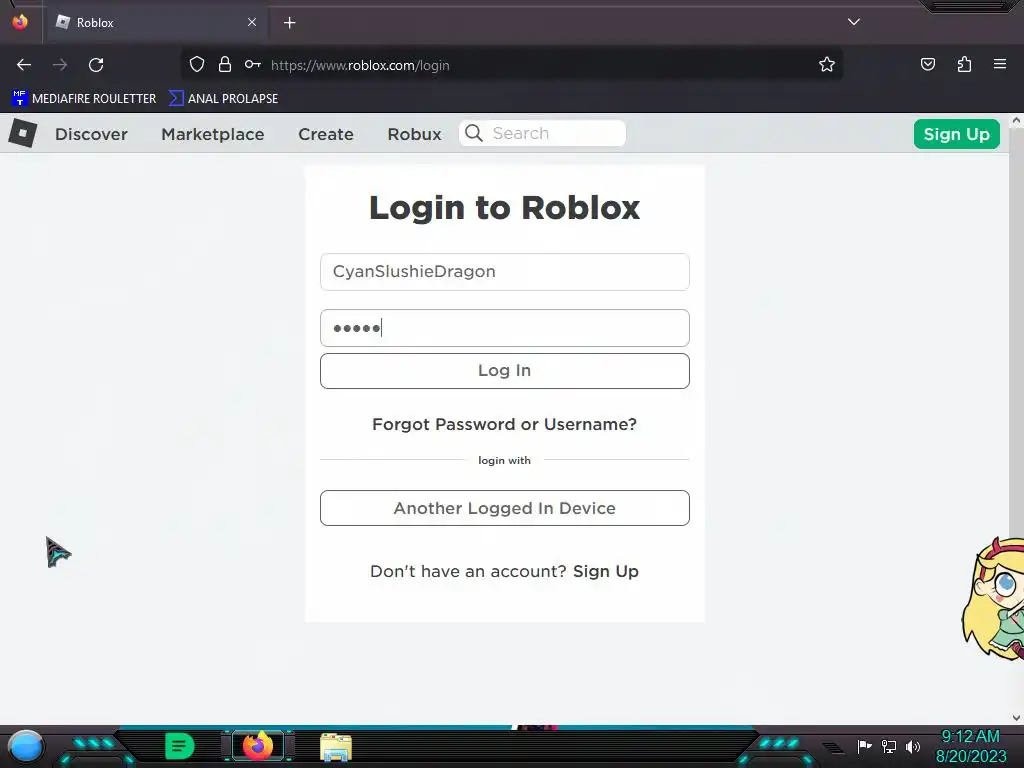Click the network tray icon
Viewport: 1024px width, 768px height.
point(889,746)
